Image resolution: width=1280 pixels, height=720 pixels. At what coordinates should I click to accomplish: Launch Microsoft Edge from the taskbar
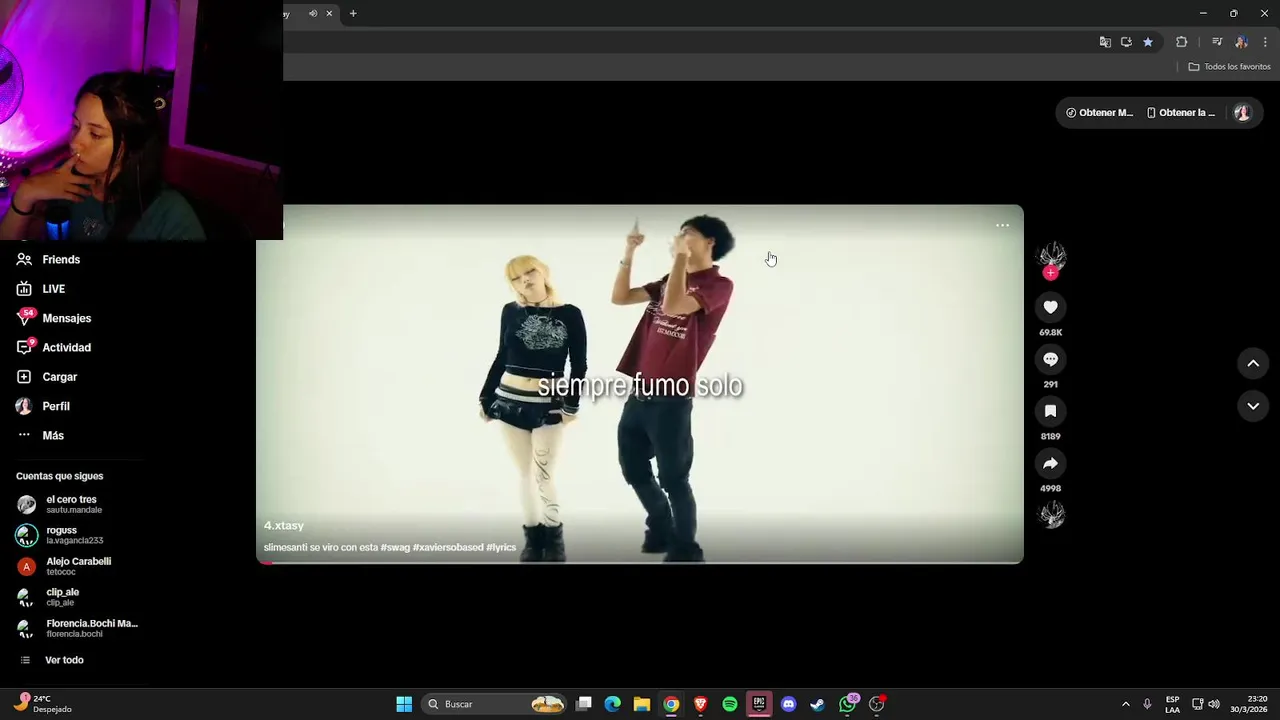613,704
